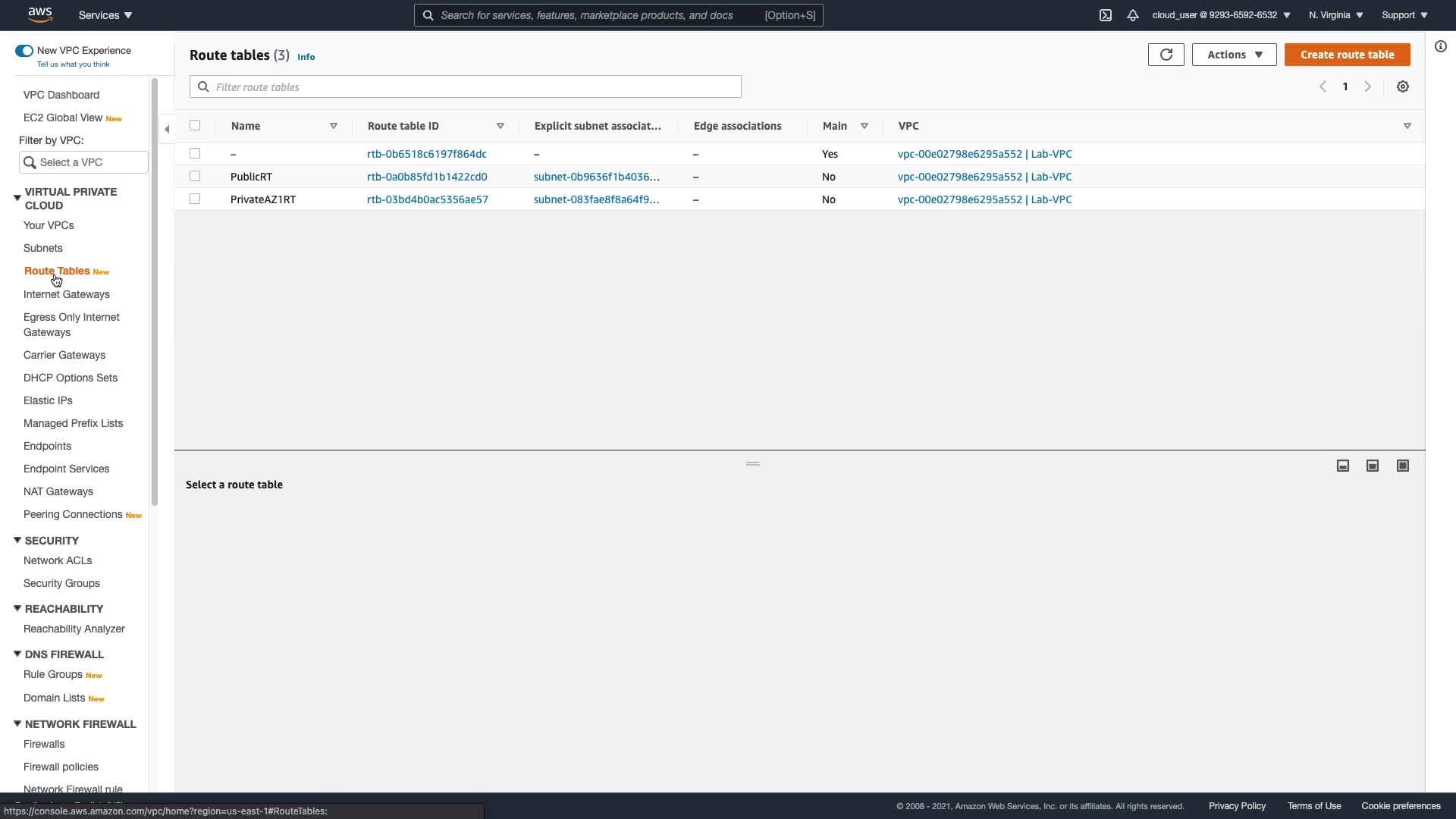
Task: Open table preferences gear icon
Action: tap(1403, 86)
